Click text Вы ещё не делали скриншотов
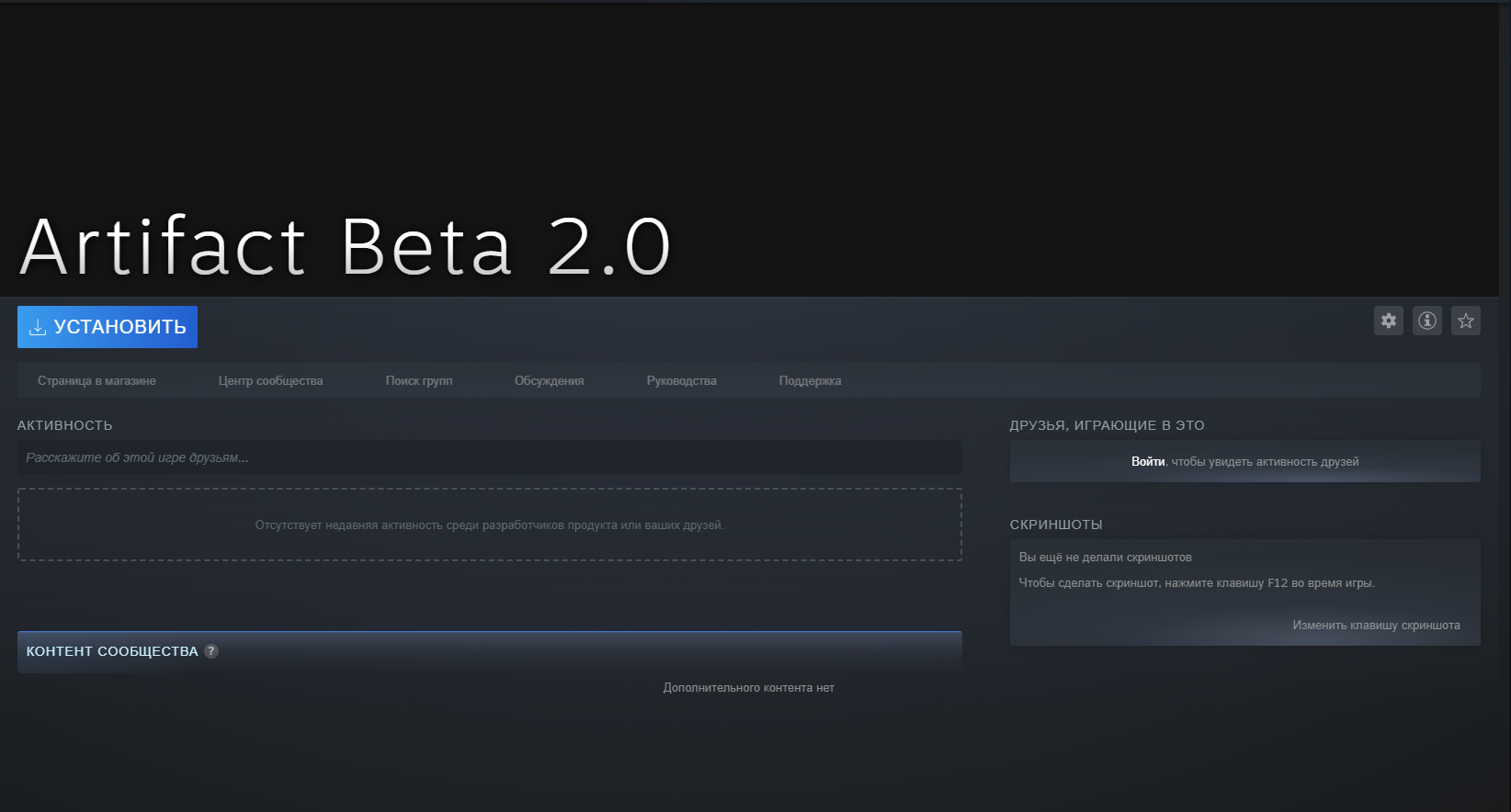 pos(1106,558)
